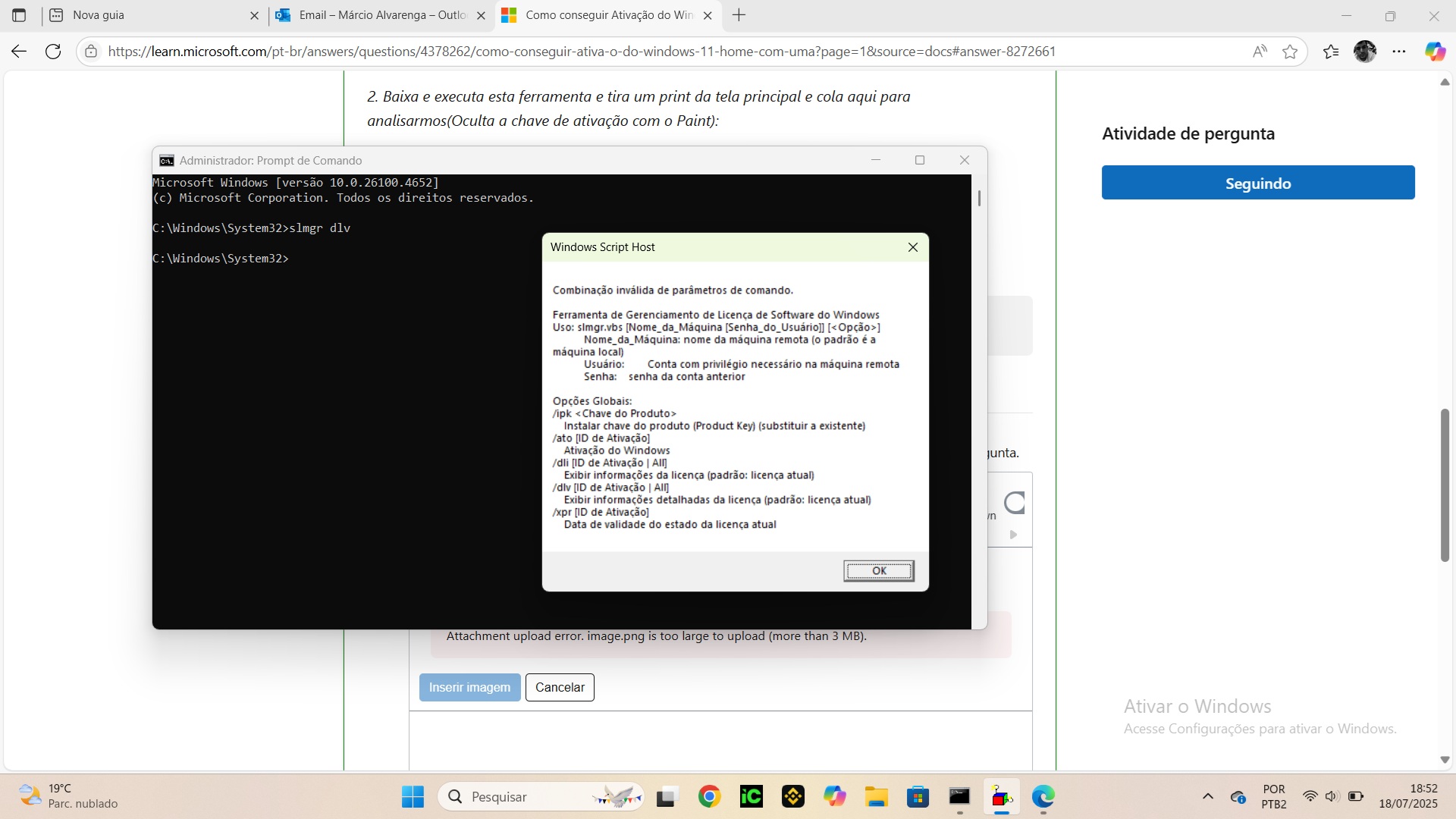Maximize the Prompt de Comando window
This screenshot has width=1456, height=819.
coord(920,160)
